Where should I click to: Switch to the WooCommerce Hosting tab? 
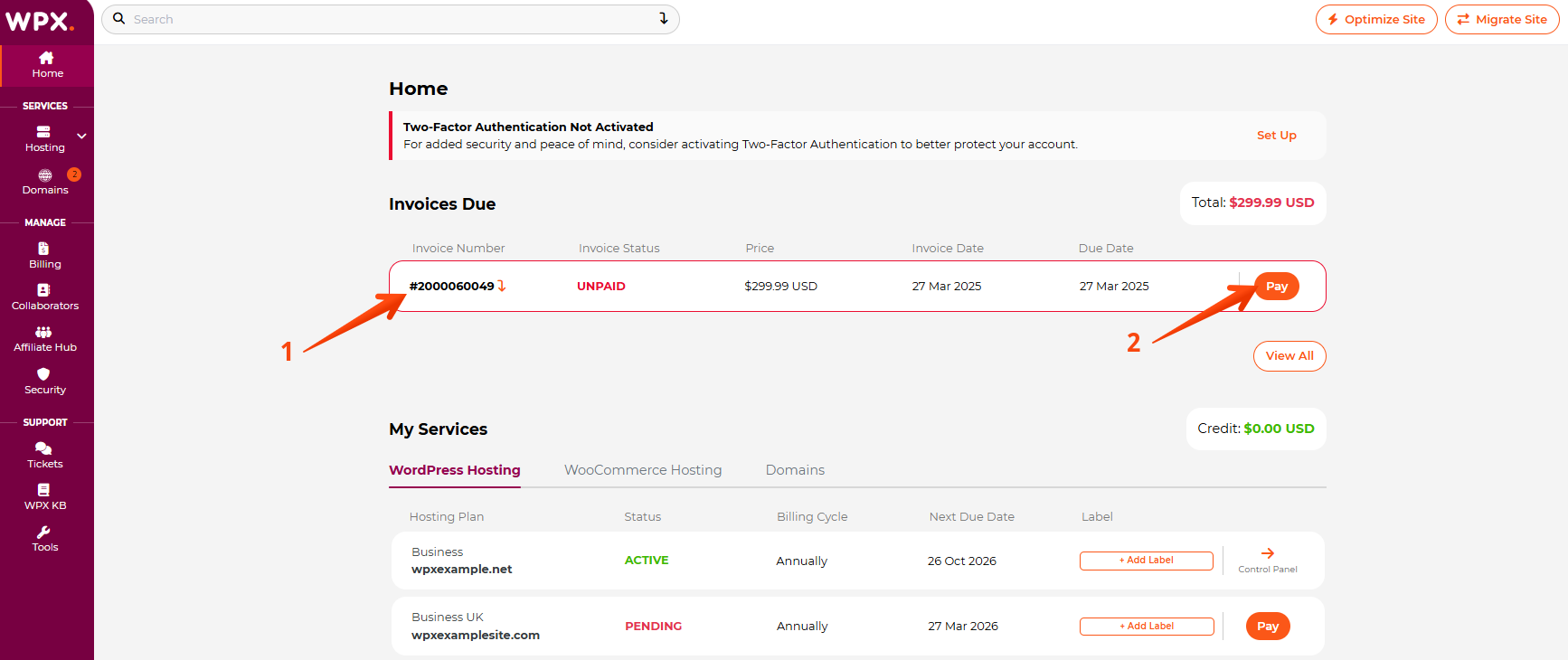pyautogui.click(x=643, y=471)
